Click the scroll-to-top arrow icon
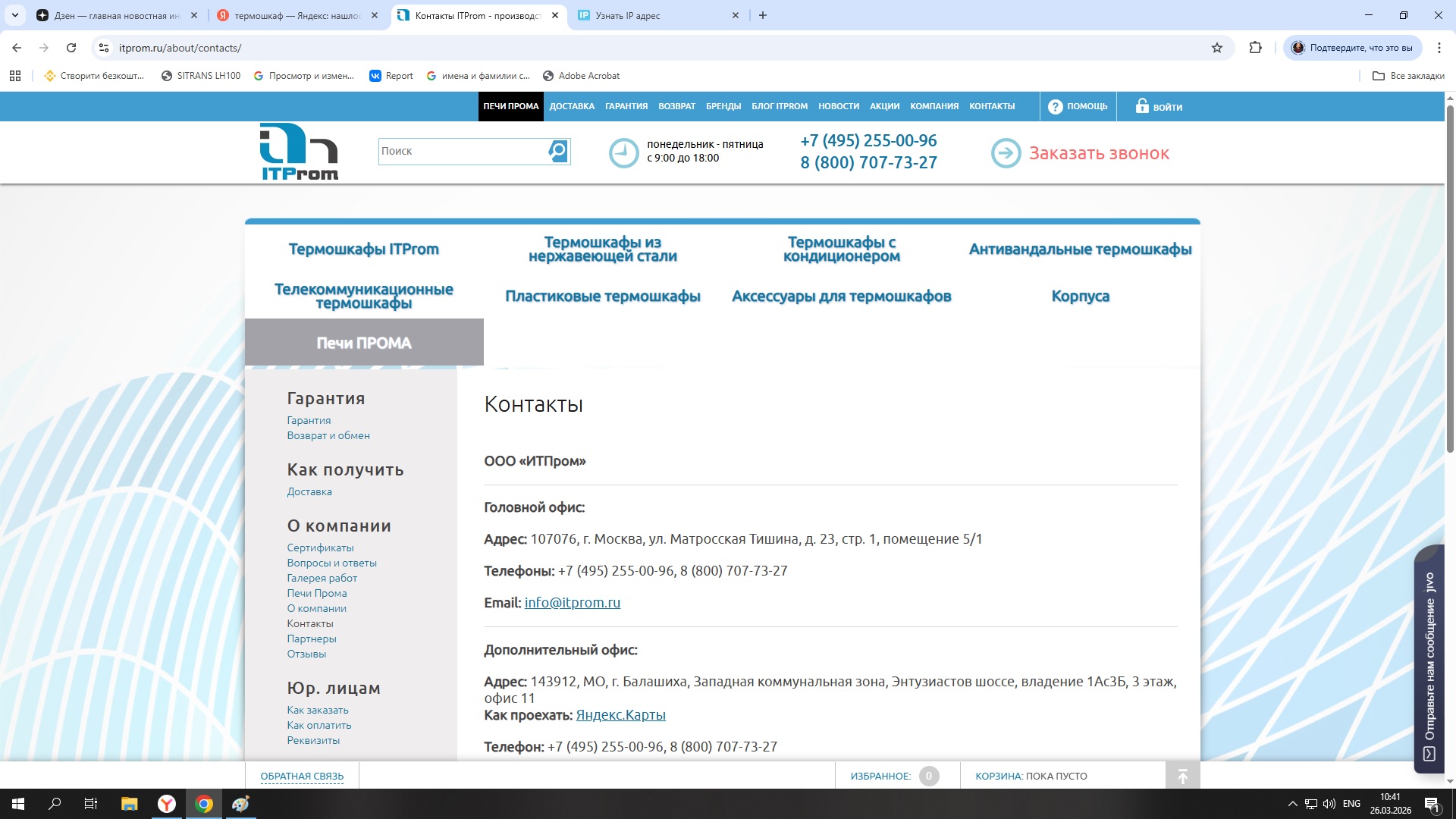 (1182, 776)
